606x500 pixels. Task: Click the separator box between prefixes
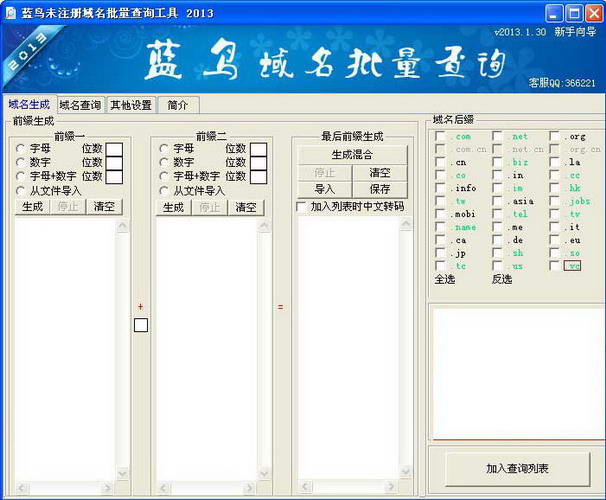click(x=141, y=325)
